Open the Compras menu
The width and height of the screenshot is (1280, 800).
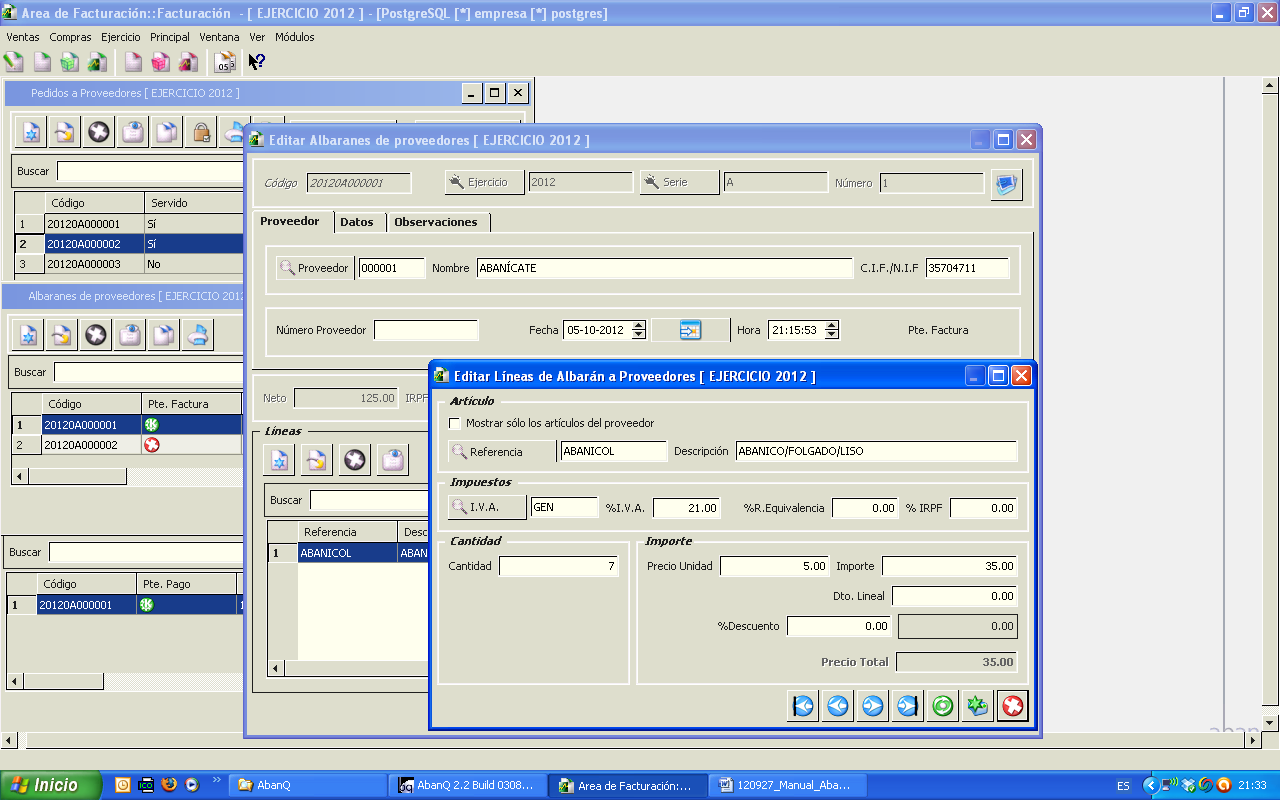click(x=70, y=37)
